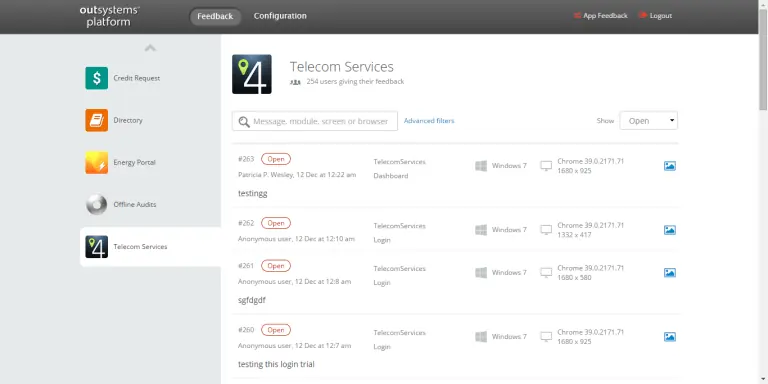Click the monitor icon in feedback #262 row

pyautogui.click(x=546, y=230)
